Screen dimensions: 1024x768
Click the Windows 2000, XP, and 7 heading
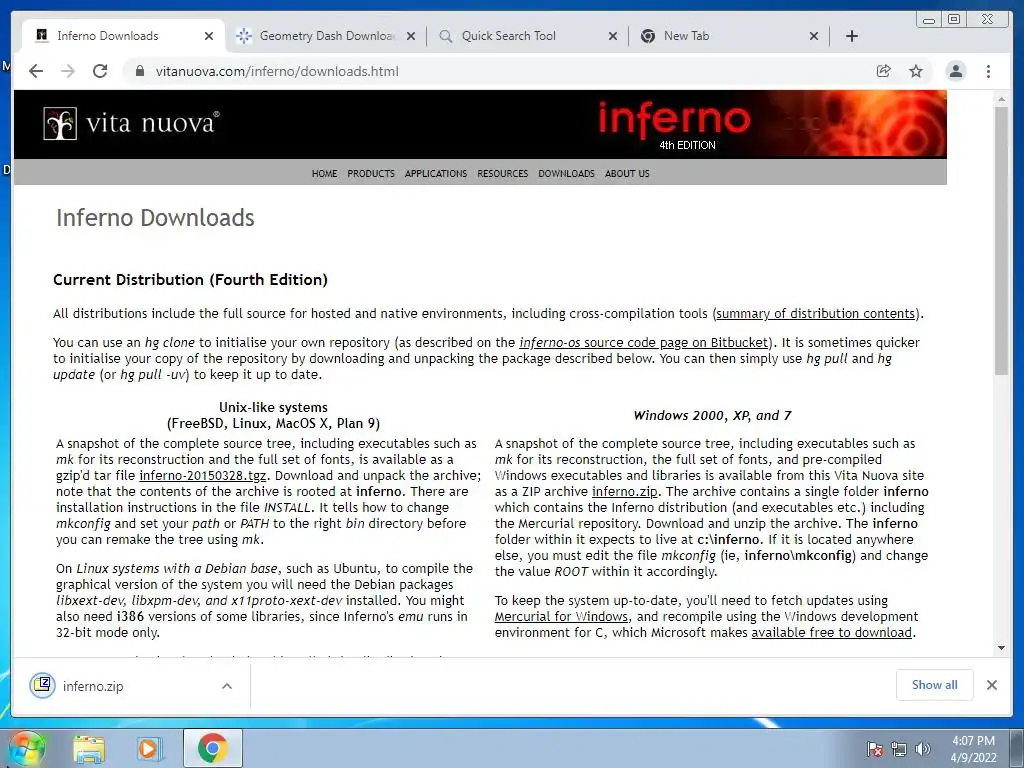(712, 415)
